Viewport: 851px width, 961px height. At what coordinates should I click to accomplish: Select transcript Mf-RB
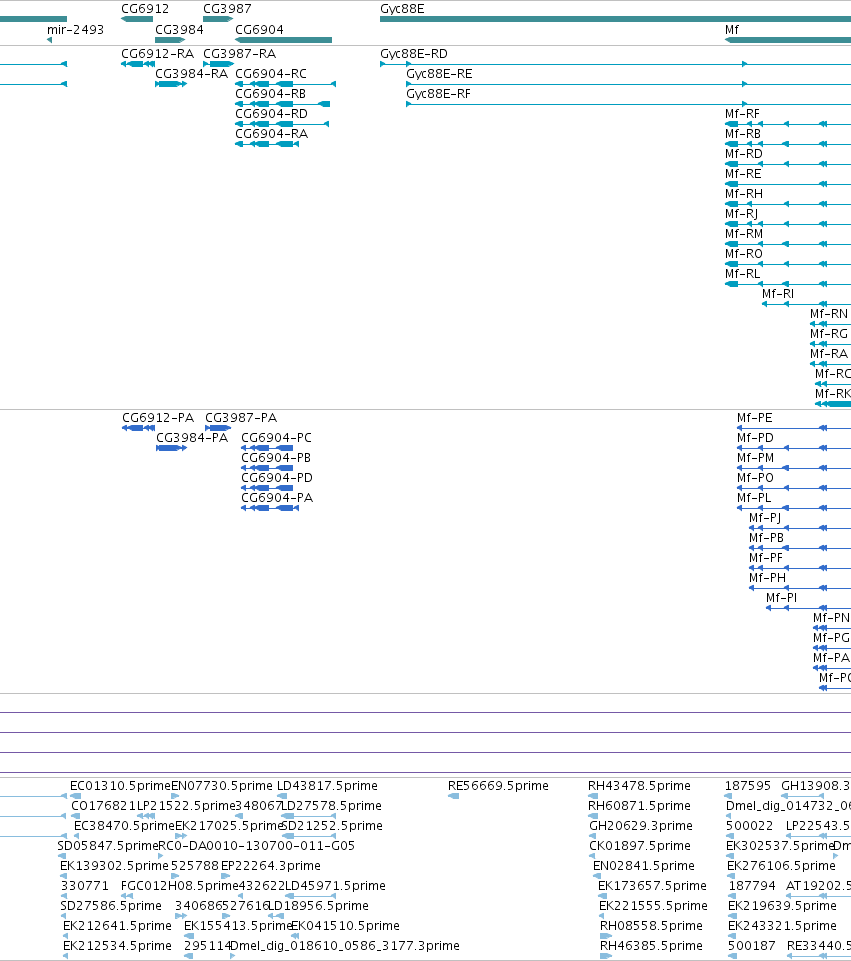coord(743,134)
